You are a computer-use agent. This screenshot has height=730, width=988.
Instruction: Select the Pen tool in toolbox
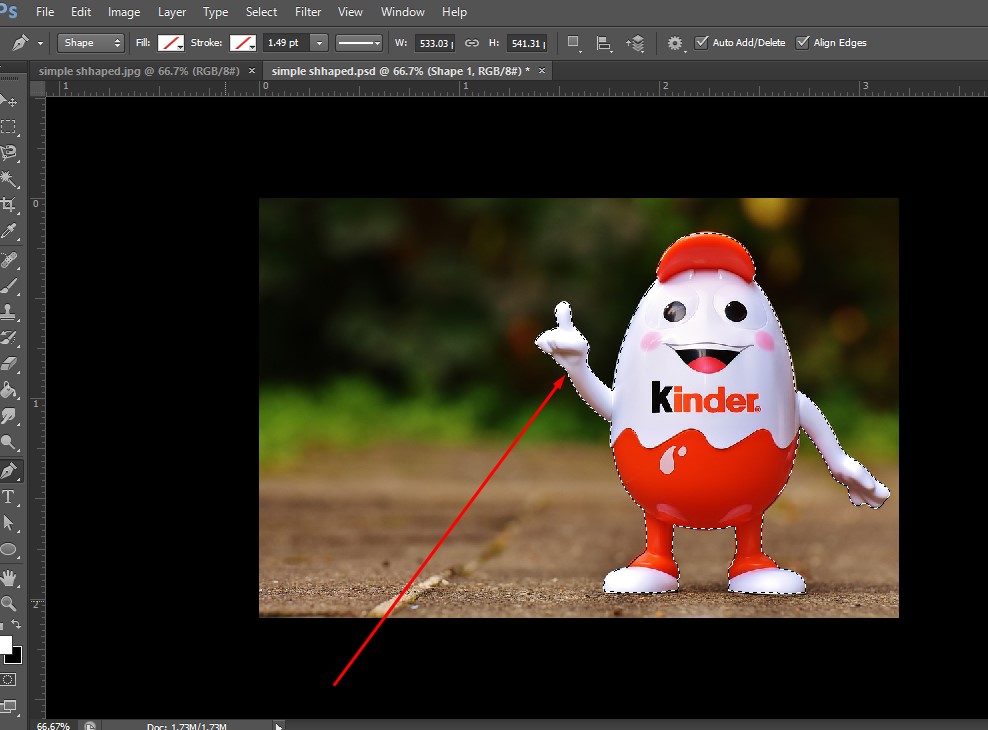(x=9, y=471)
